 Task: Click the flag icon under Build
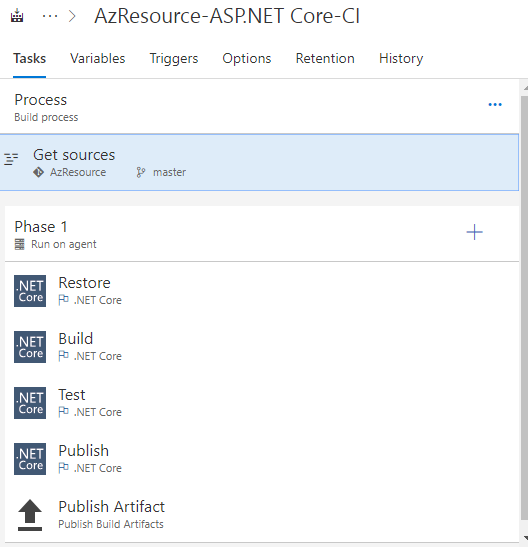coord(63,356)
